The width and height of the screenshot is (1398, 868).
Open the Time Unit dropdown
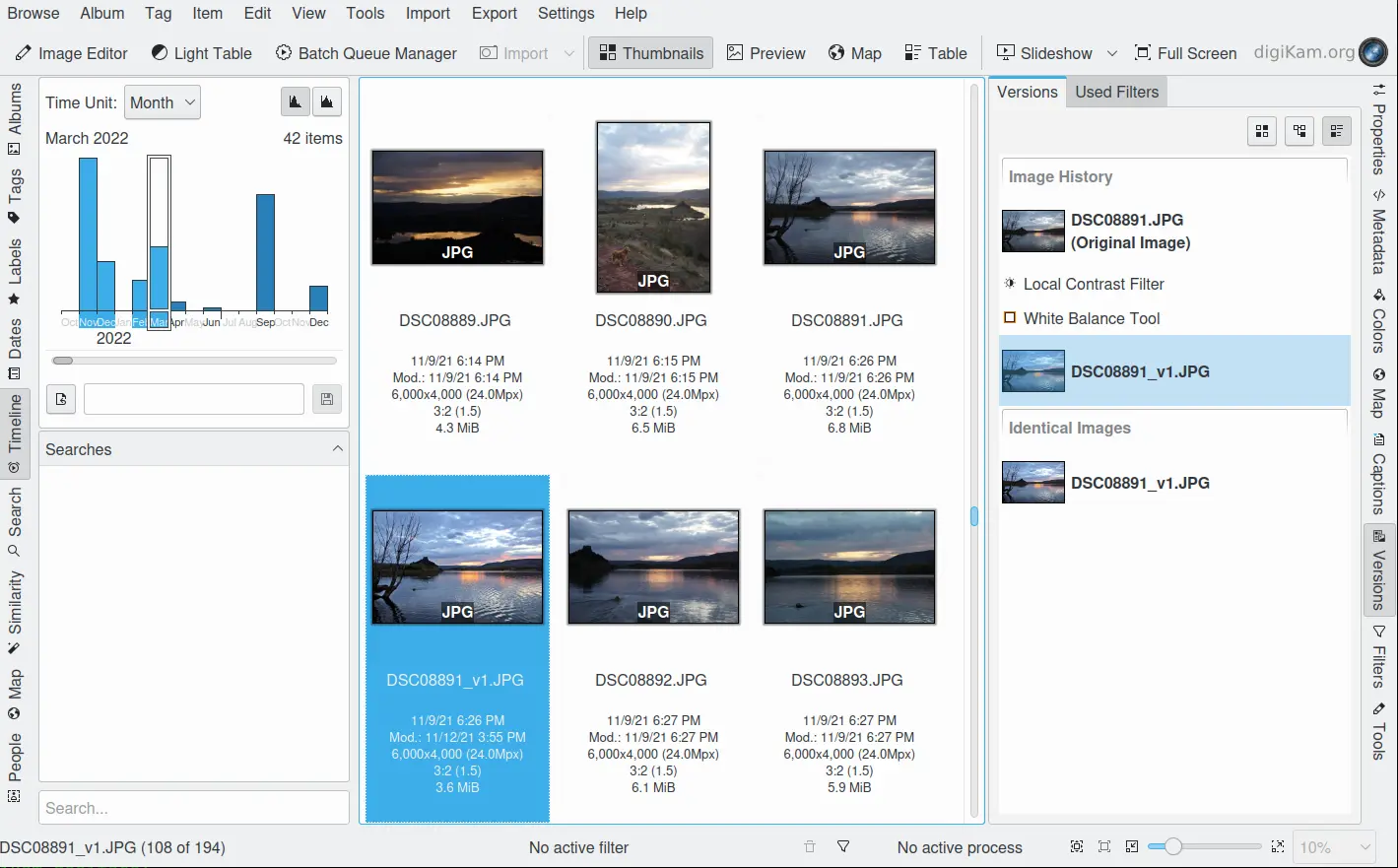[x=163, y=102]
